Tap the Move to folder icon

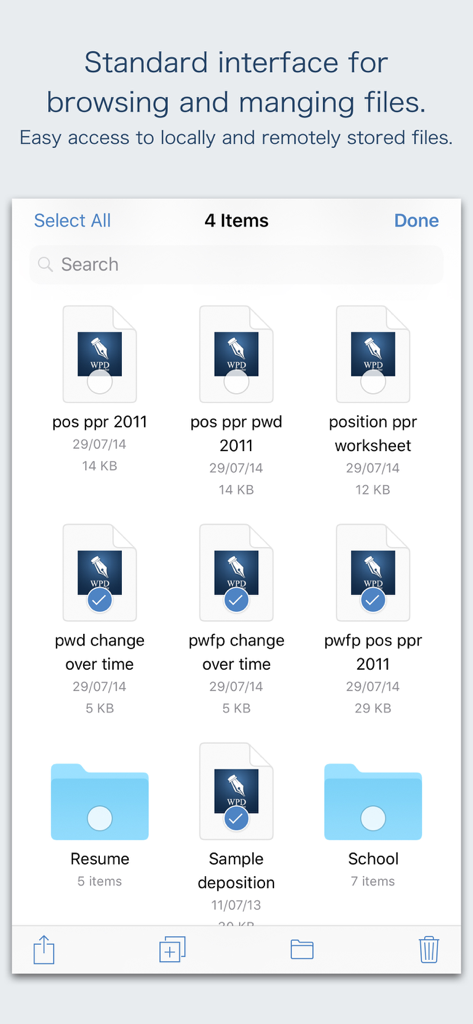[302, 950]
